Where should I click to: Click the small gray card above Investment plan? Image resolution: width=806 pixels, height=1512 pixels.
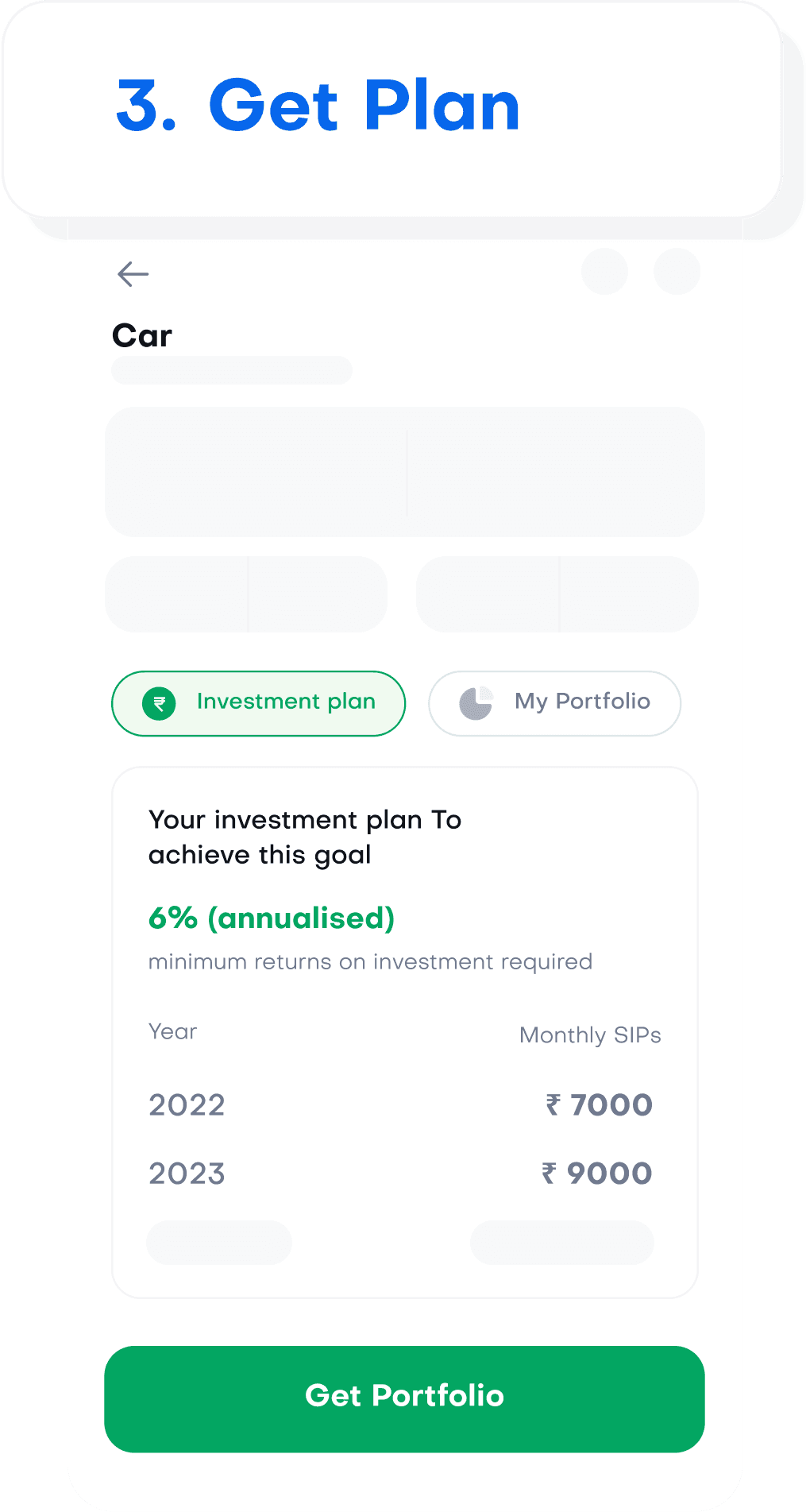point(246,594)
